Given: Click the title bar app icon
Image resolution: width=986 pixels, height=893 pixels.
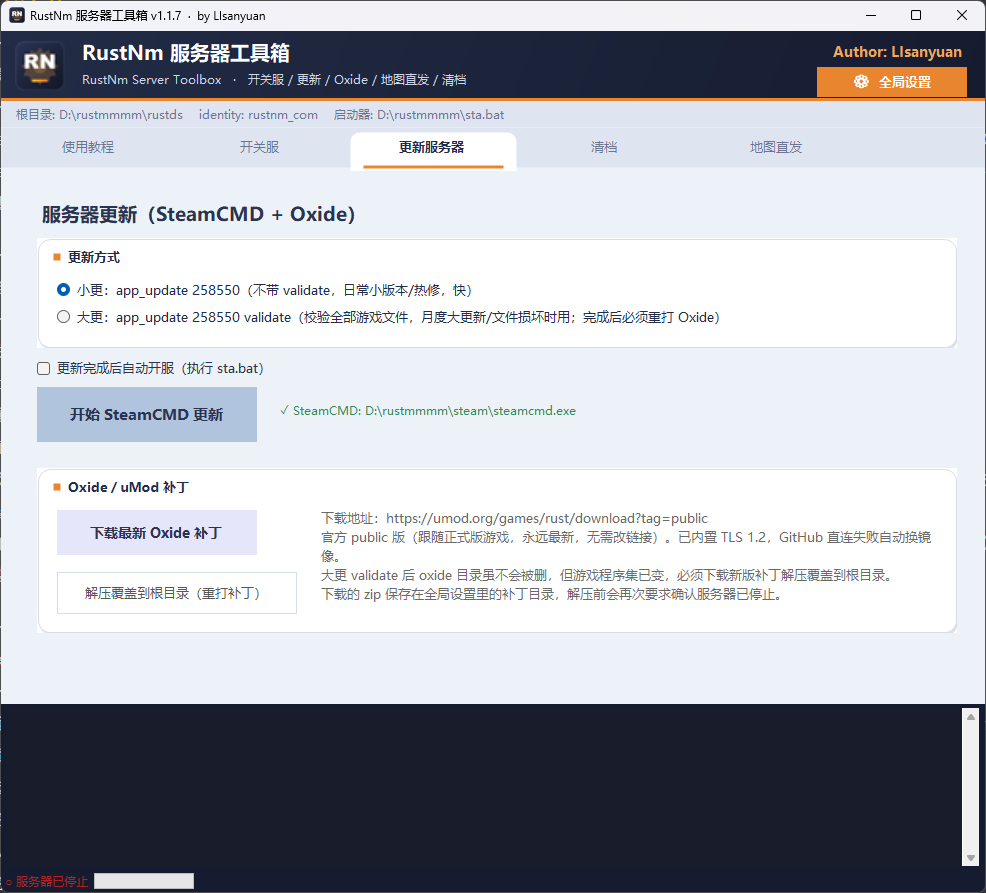Looking at the screenshot, I should tap(17, 15).
